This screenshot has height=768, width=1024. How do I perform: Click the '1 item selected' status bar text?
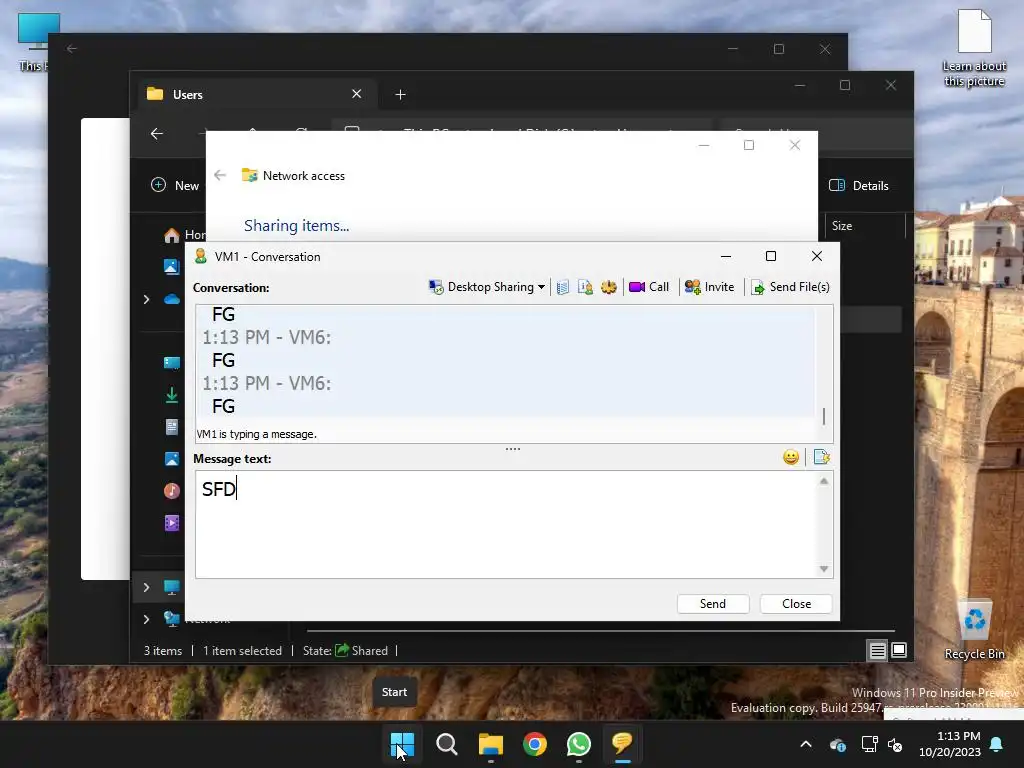242,651
